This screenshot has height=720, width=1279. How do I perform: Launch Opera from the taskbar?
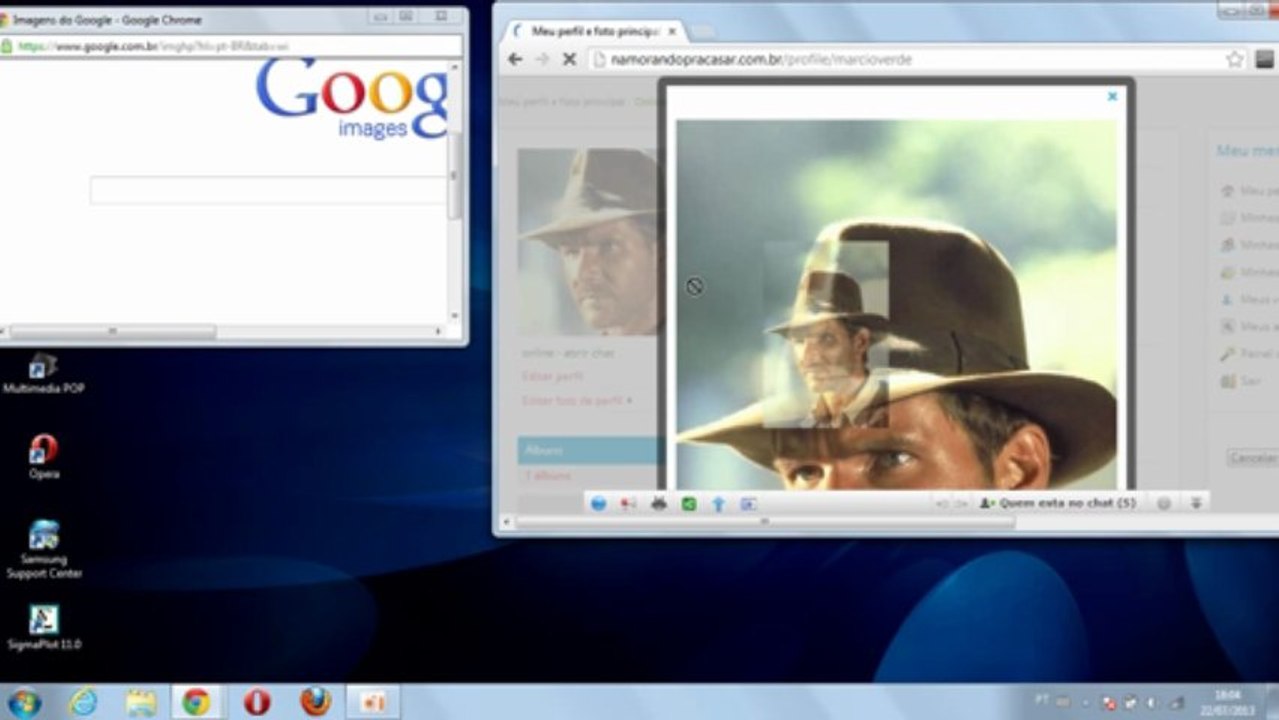[257, 702]
